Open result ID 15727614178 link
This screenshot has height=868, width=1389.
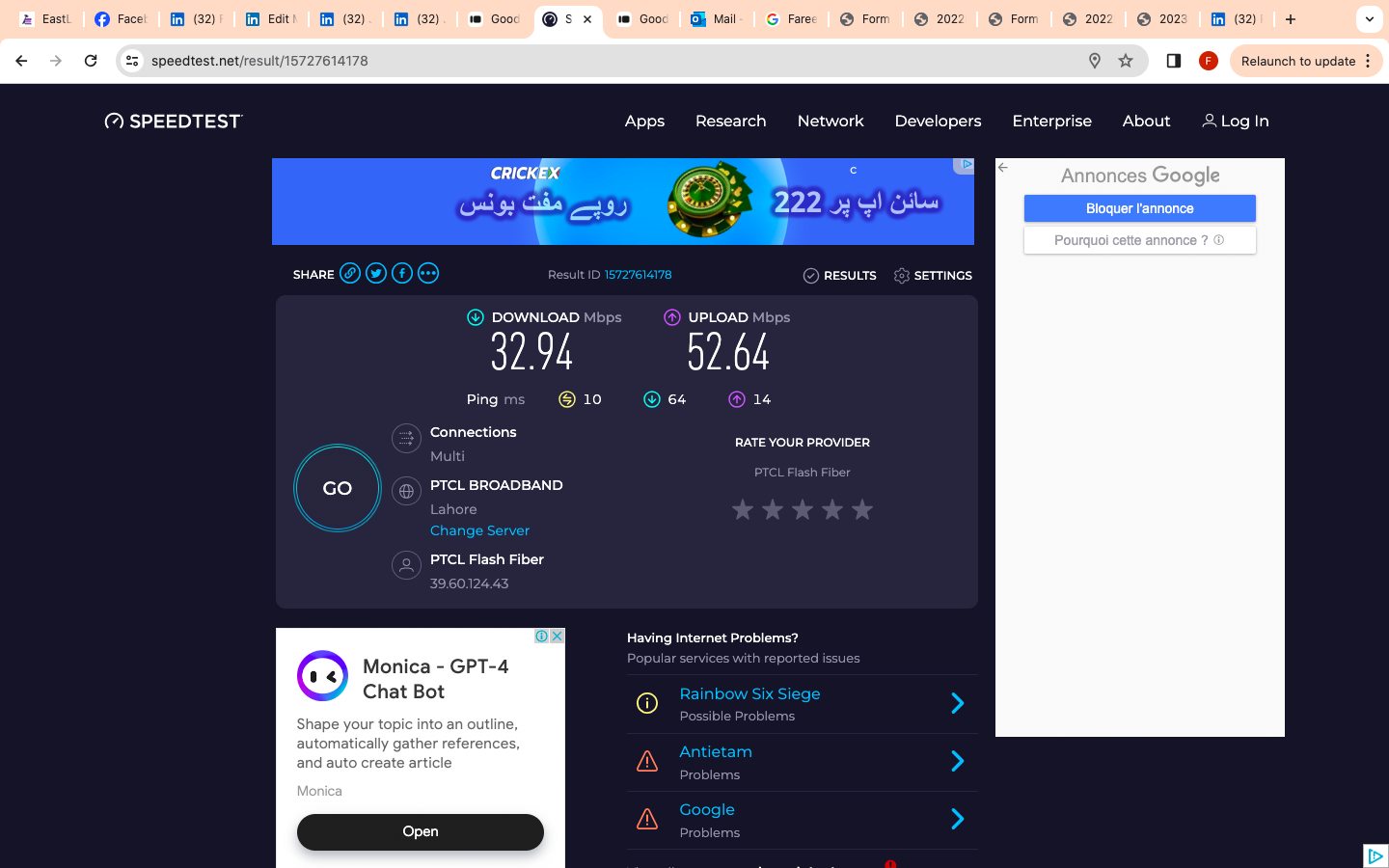[x=639, y=275]
